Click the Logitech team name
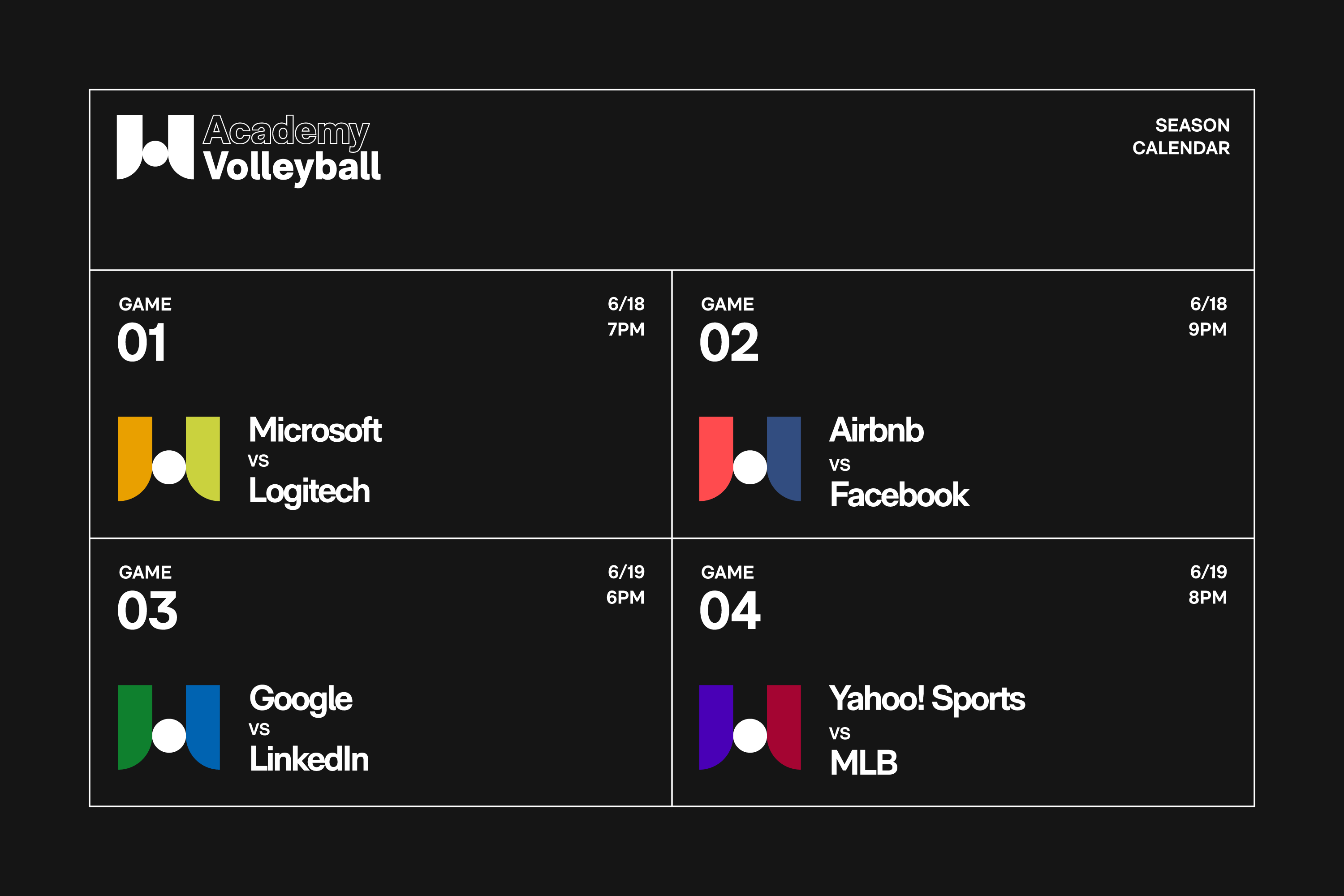The height and width of the screenshot is (896, 1344). click(309, 491)
